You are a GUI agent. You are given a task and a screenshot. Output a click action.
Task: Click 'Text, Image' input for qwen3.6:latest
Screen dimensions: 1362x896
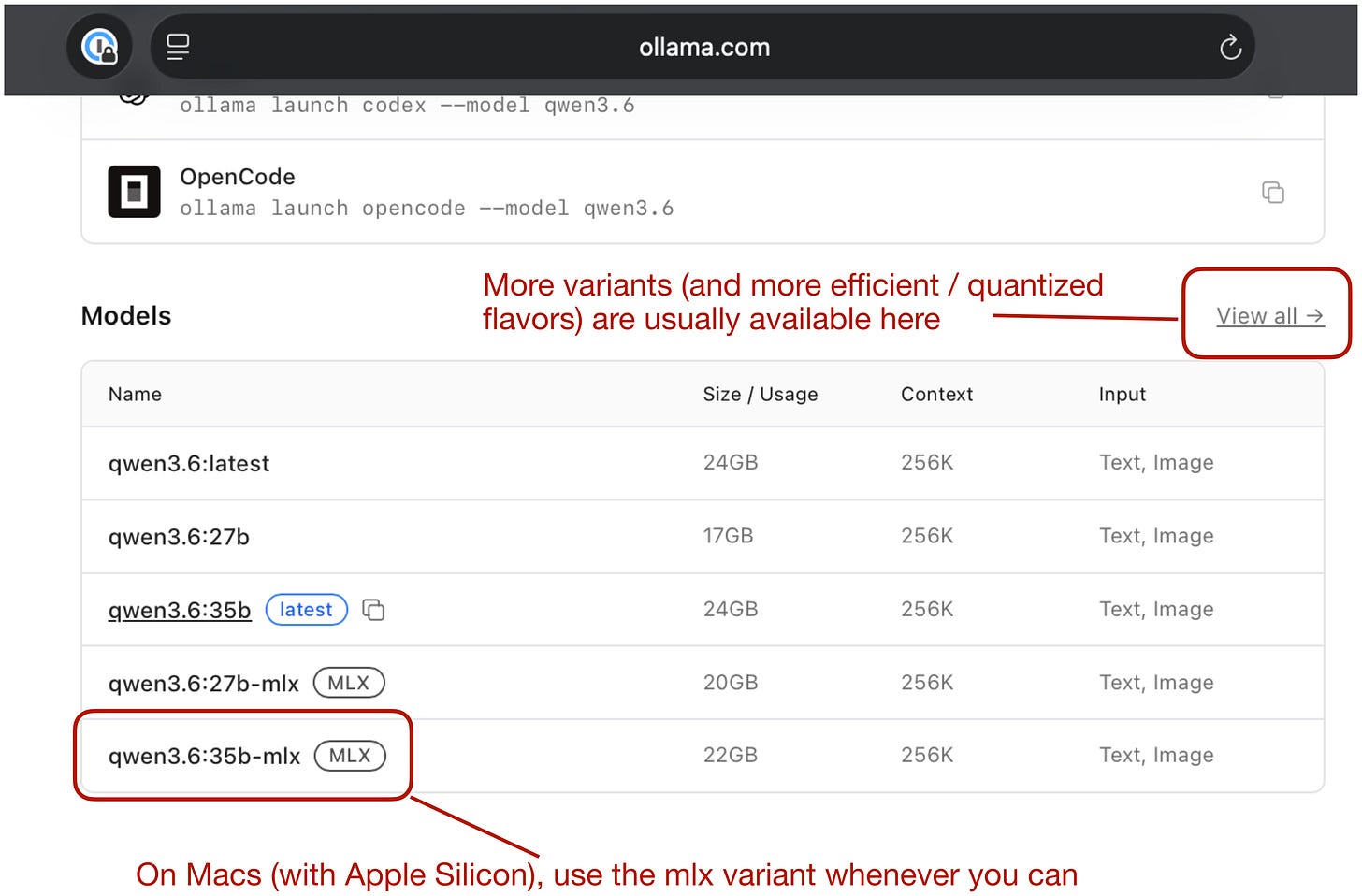pos(1156,463)
